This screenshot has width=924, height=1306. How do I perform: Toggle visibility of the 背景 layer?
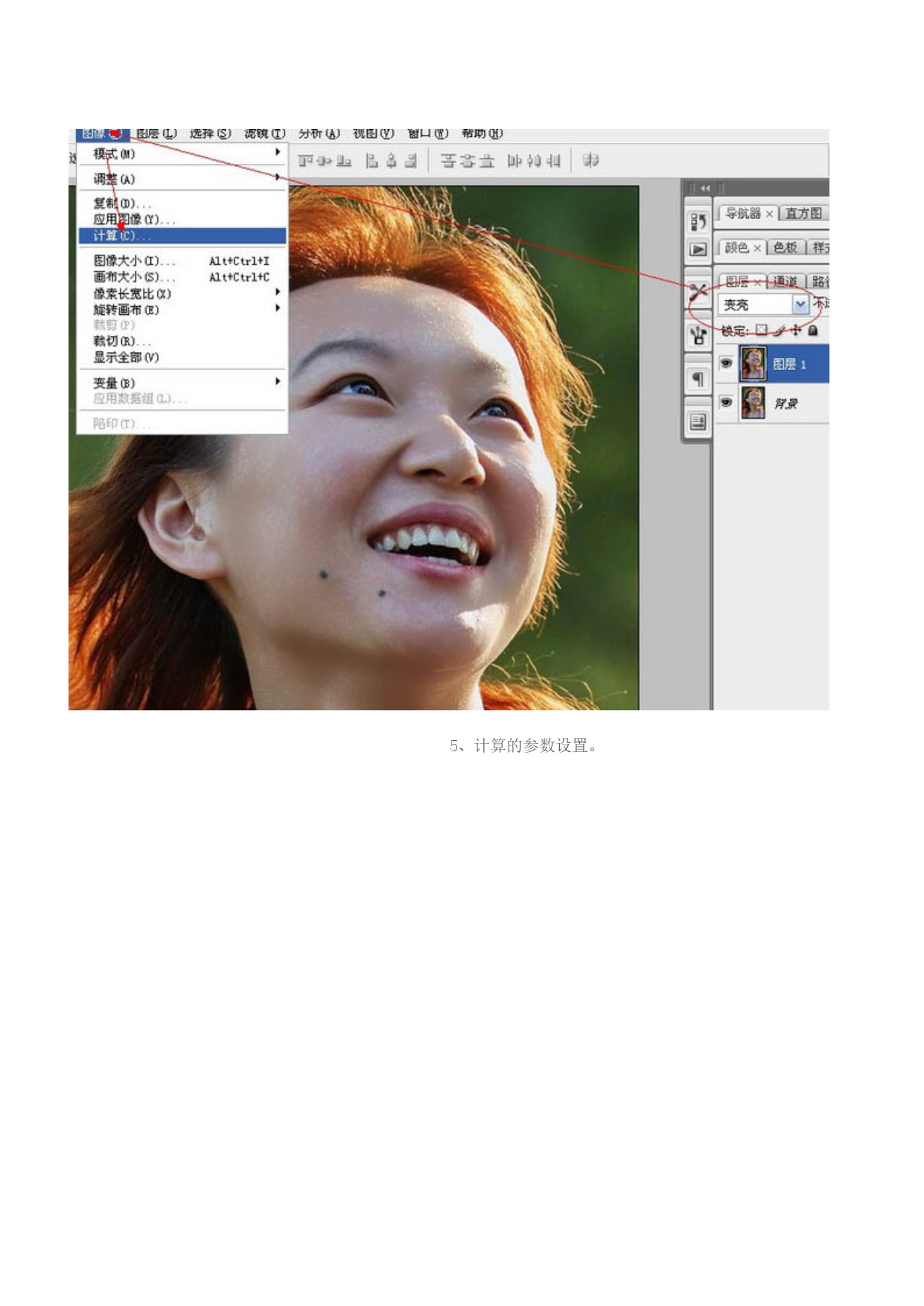coord(726,402)
